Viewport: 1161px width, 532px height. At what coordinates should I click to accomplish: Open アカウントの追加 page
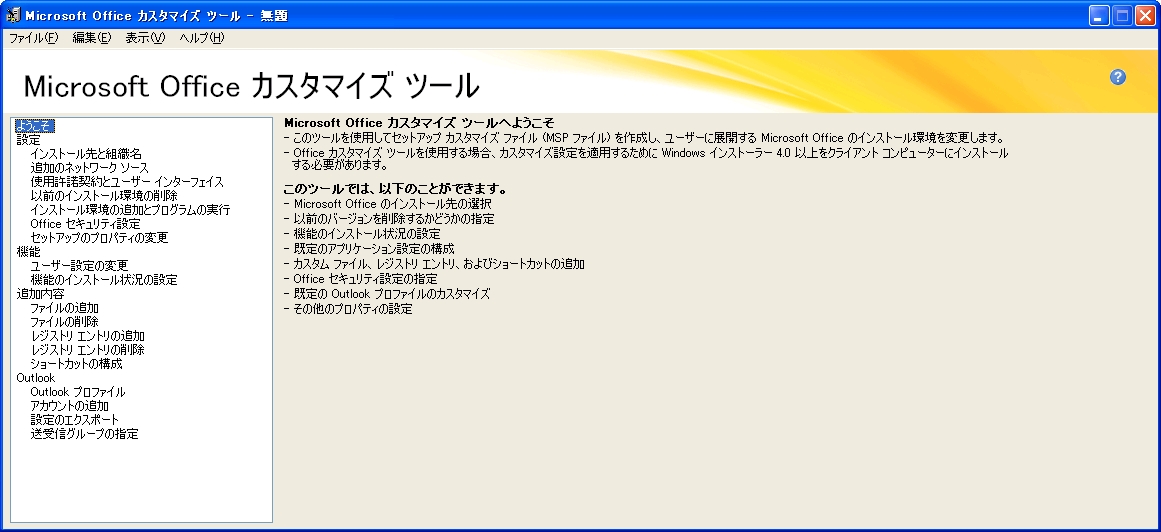click(70, 406)
